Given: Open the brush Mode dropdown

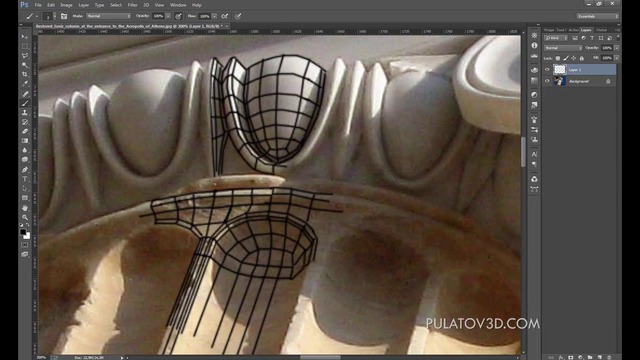Looking at the screenshot, I should click(x=108, y=16).
